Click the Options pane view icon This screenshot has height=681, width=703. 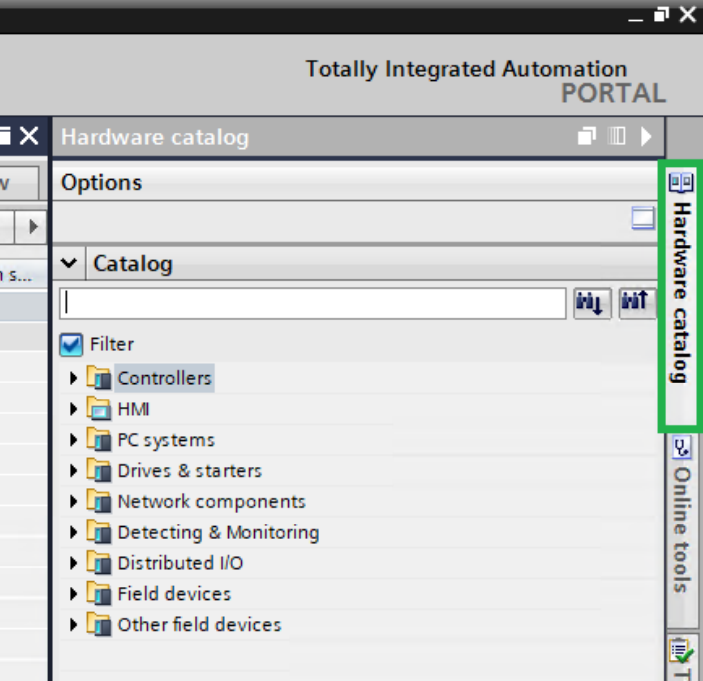point(643,218)
